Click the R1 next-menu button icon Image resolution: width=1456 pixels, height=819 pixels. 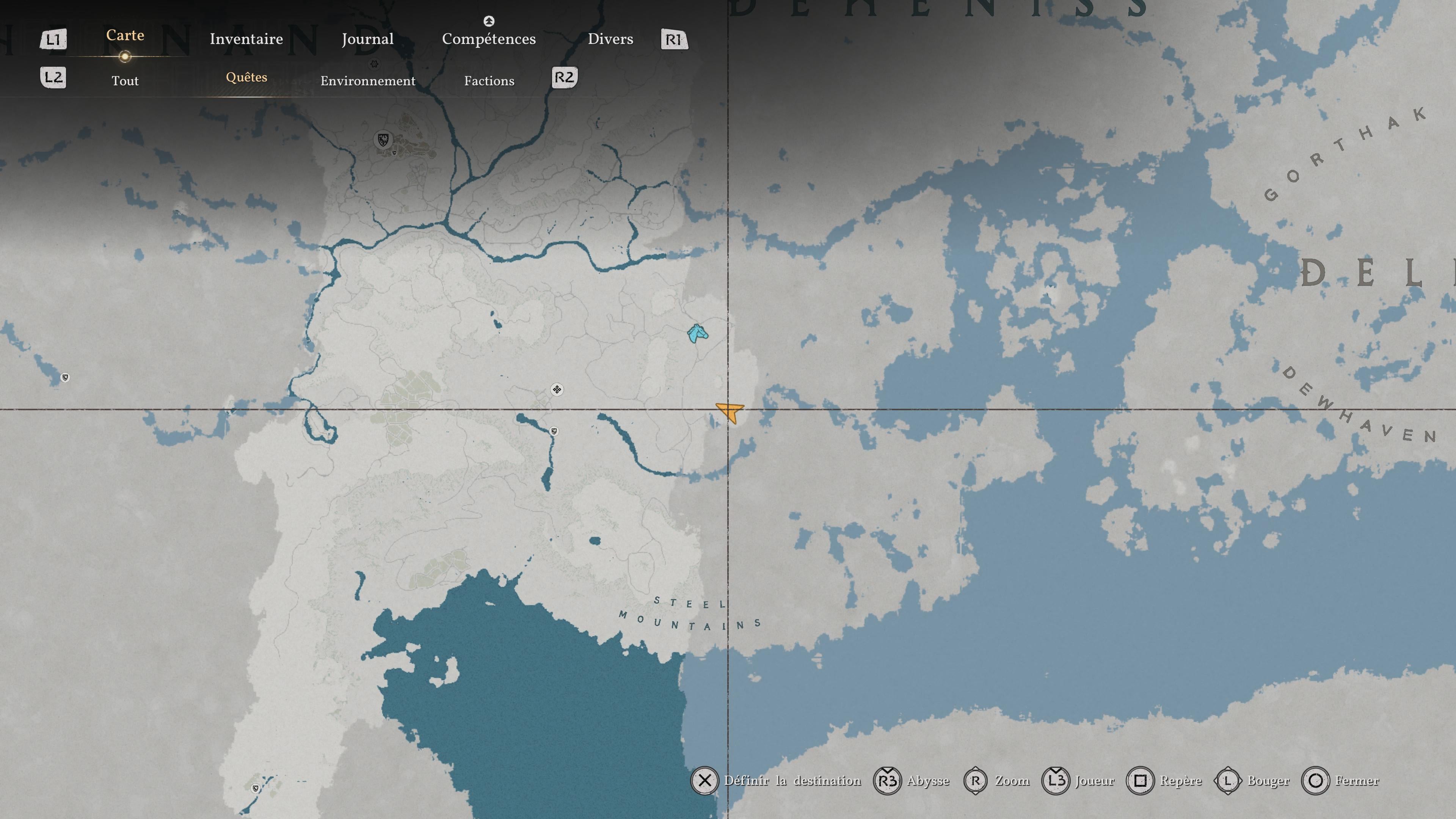674,39
